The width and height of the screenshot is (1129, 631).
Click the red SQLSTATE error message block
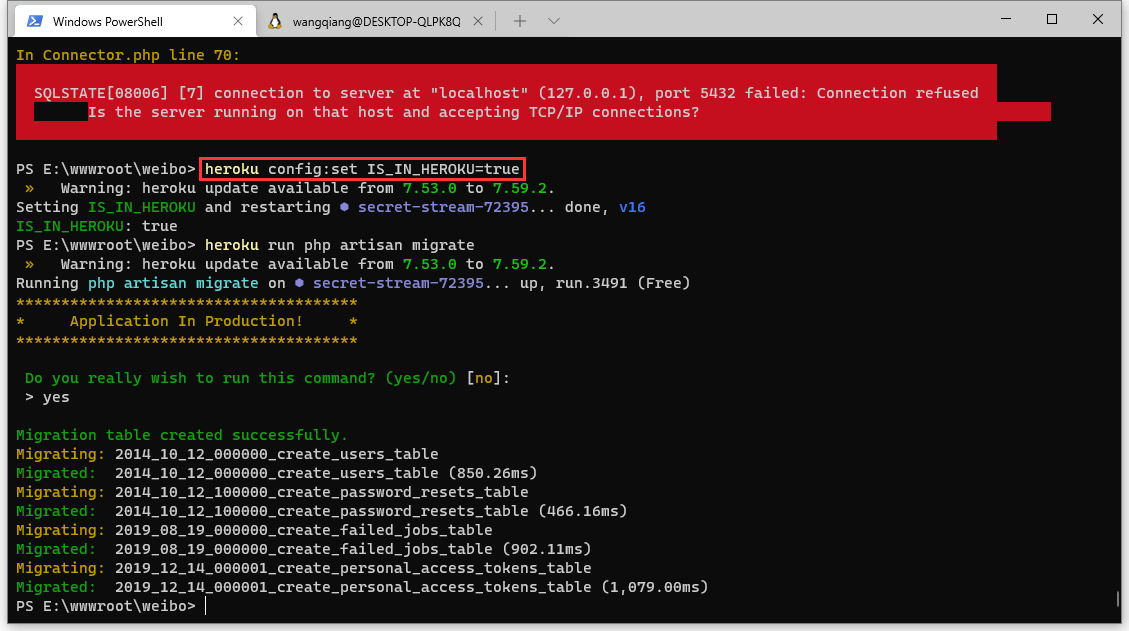click(506, 102)
